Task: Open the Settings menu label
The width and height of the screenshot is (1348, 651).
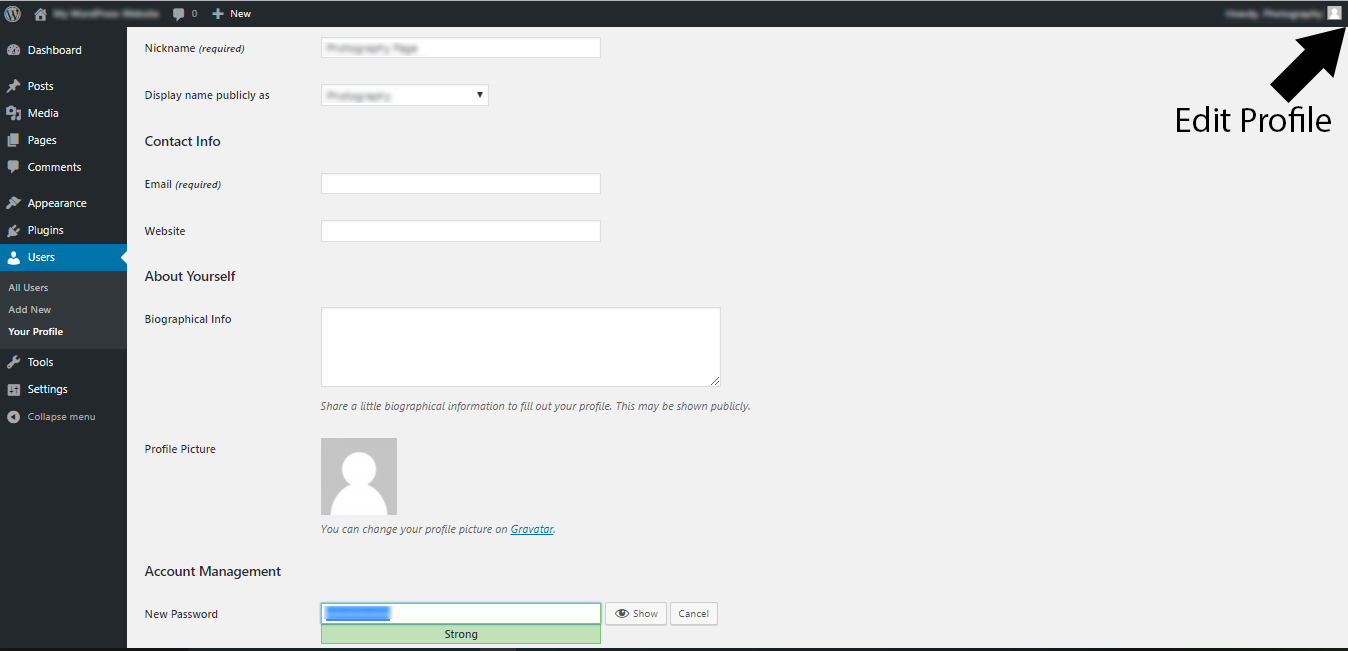Action: (x=48, y=389)
